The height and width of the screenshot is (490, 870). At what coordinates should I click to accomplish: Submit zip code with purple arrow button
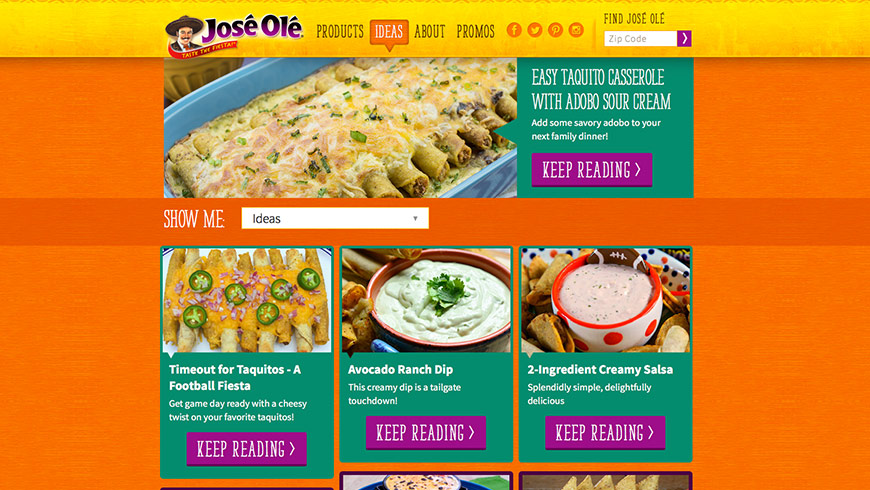click(684, 38)
